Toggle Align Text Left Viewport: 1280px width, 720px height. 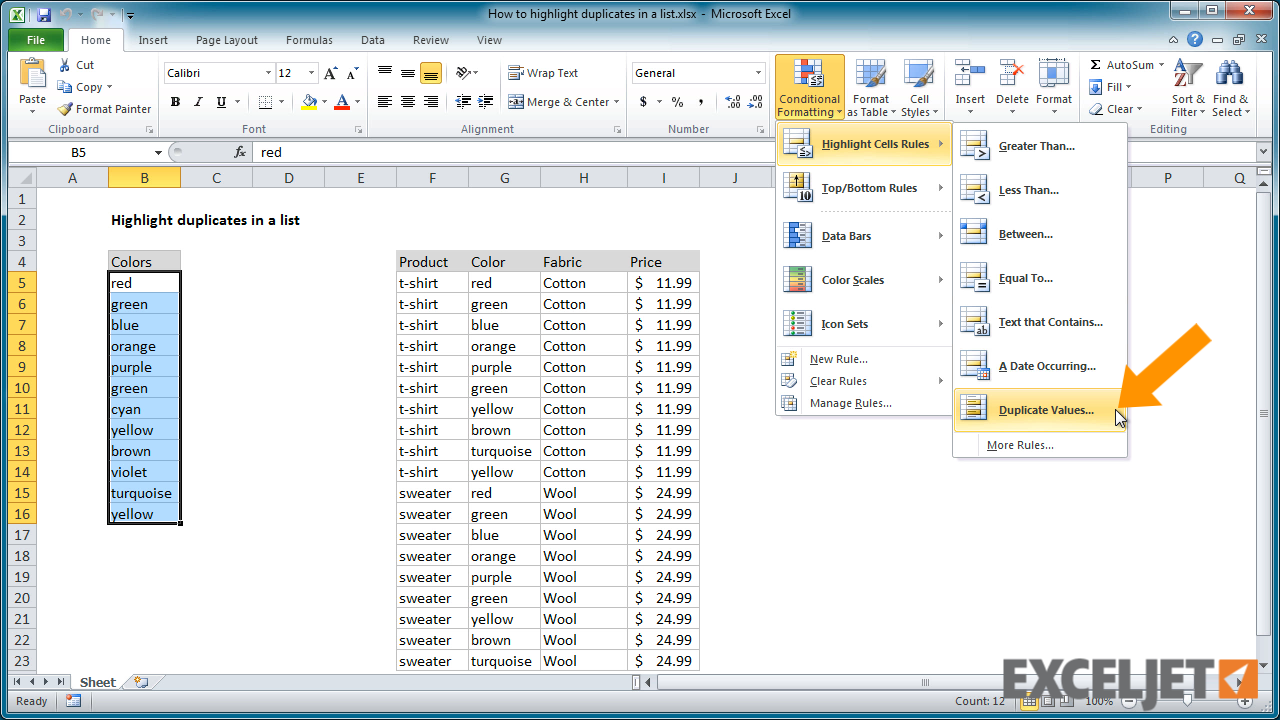[385, 102]
